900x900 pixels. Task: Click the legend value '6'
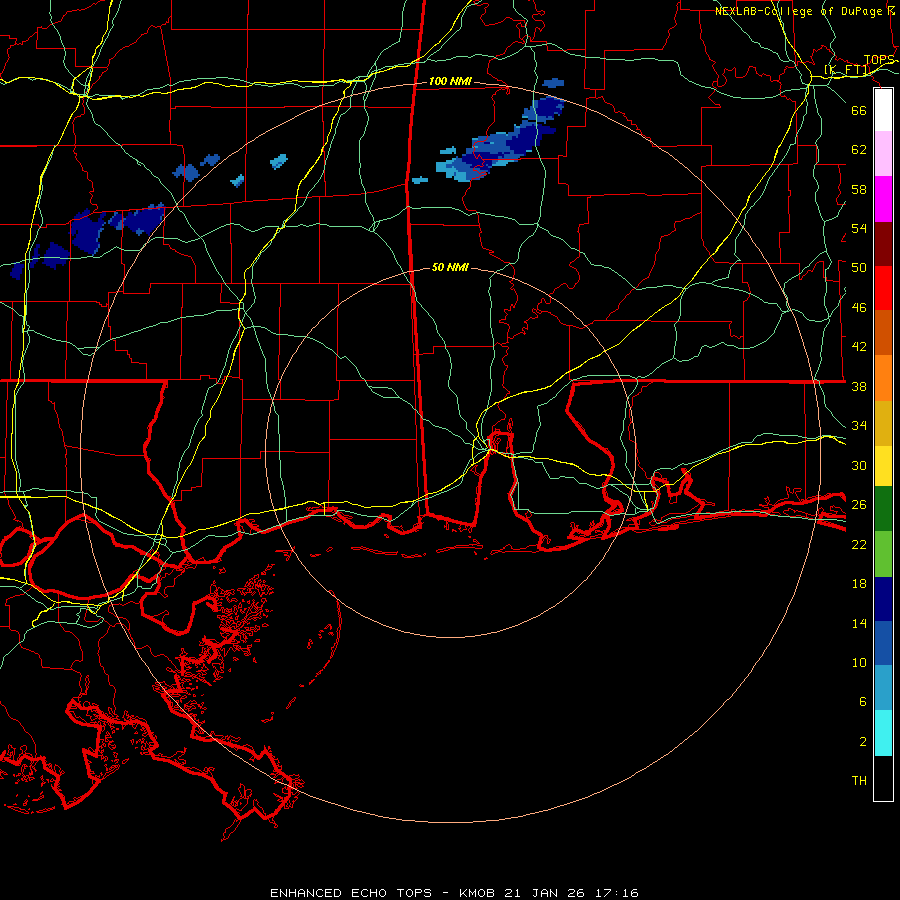coord(863,702)
